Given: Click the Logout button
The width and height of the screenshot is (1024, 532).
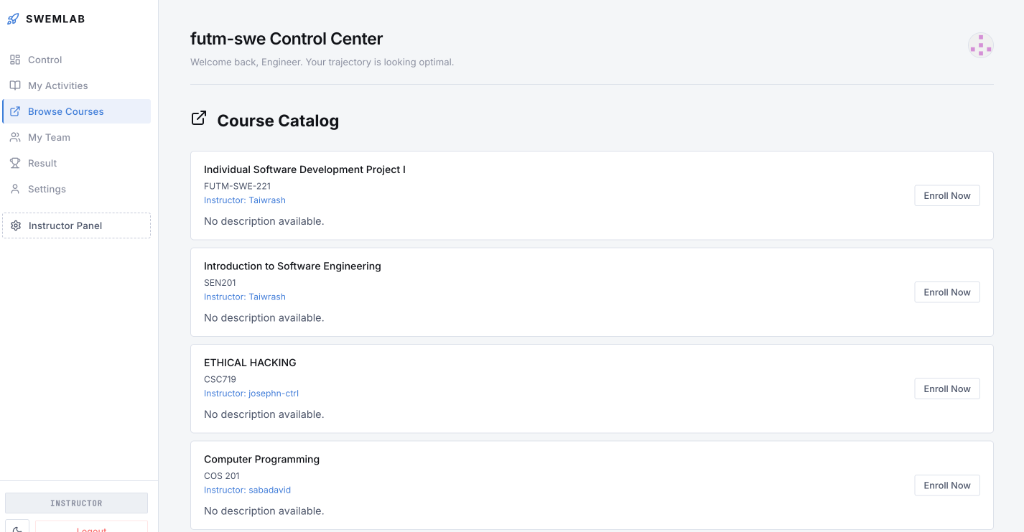Looking at the screenshot, I should coord(91,527).
